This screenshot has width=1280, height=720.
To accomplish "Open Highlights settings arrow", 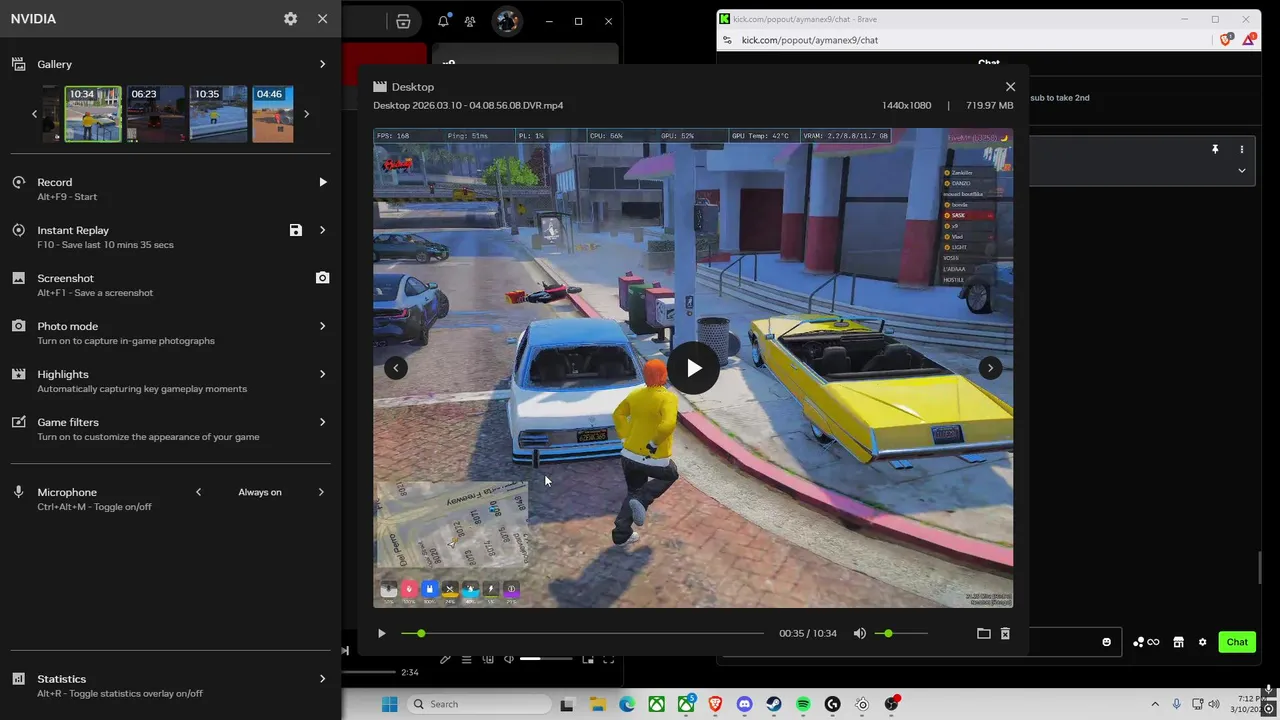I will 322,374.
